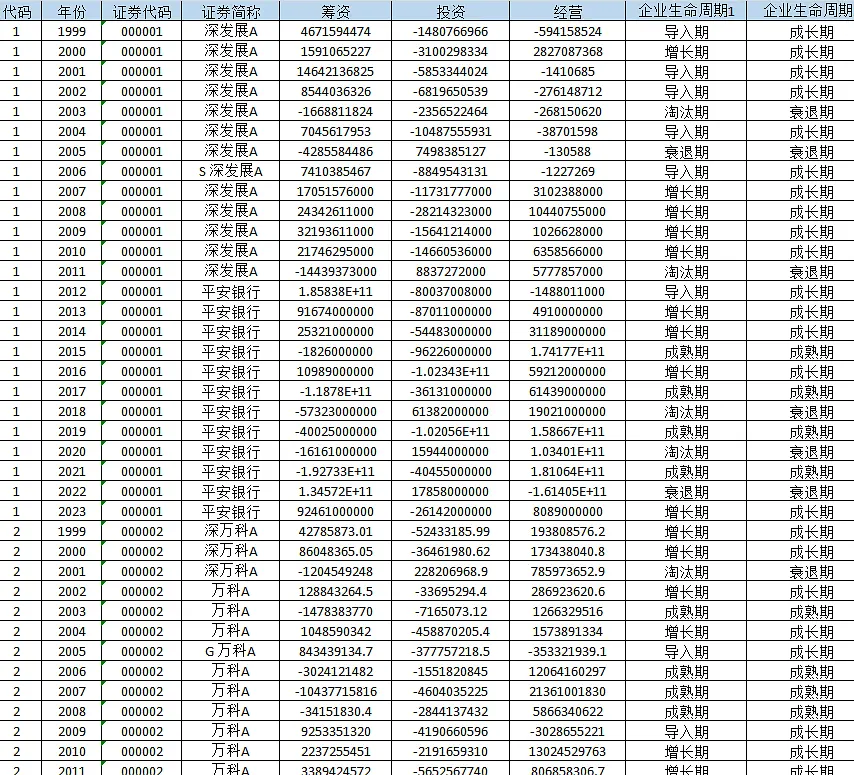Image resolution: width=854 pixels, height=775 pixels.
Task: Click cell with value 1.74177E+11
Action: 568,351
